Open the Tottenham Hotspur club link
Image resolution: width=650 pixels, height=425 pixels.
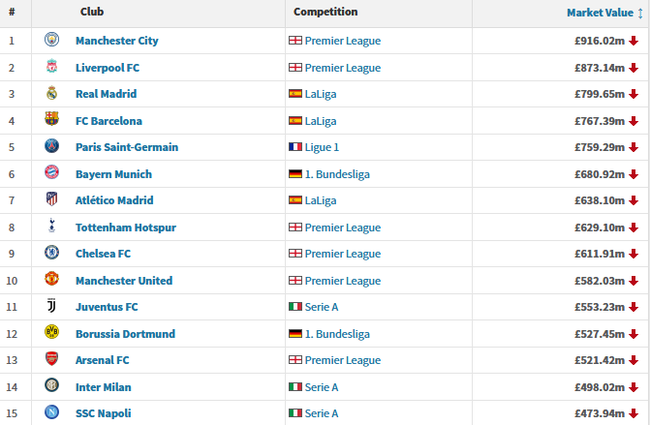pyautogui.click(x=125, y=227)
